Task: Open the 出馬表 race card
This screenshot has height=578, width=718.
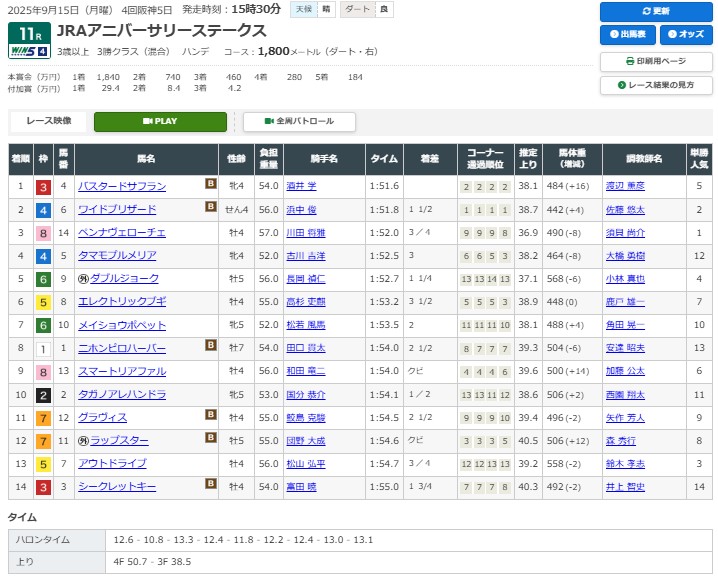Action: (627, 35)
